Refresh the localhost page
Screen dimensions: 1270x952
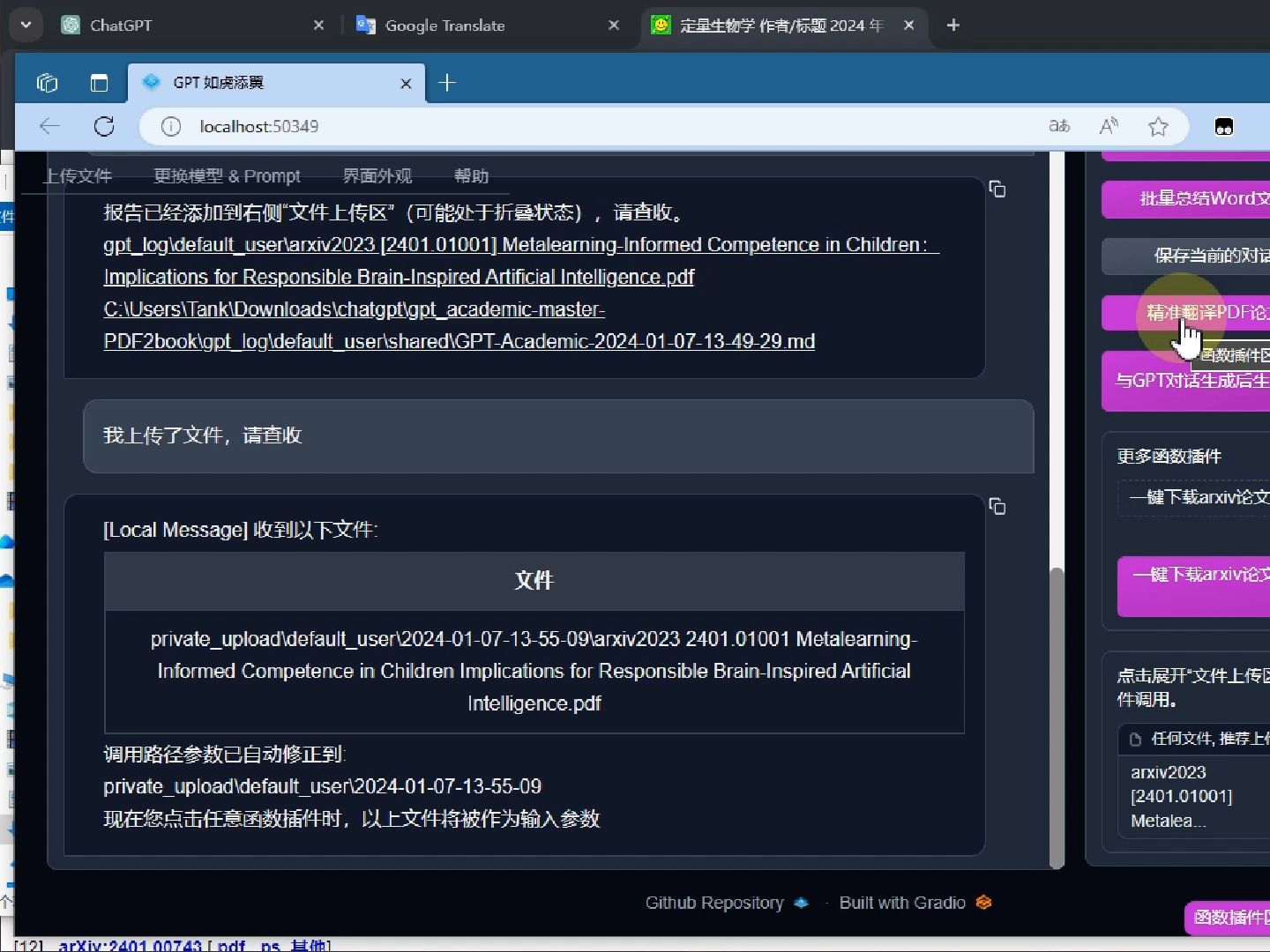pyautogui.click(x=104, y=126)
